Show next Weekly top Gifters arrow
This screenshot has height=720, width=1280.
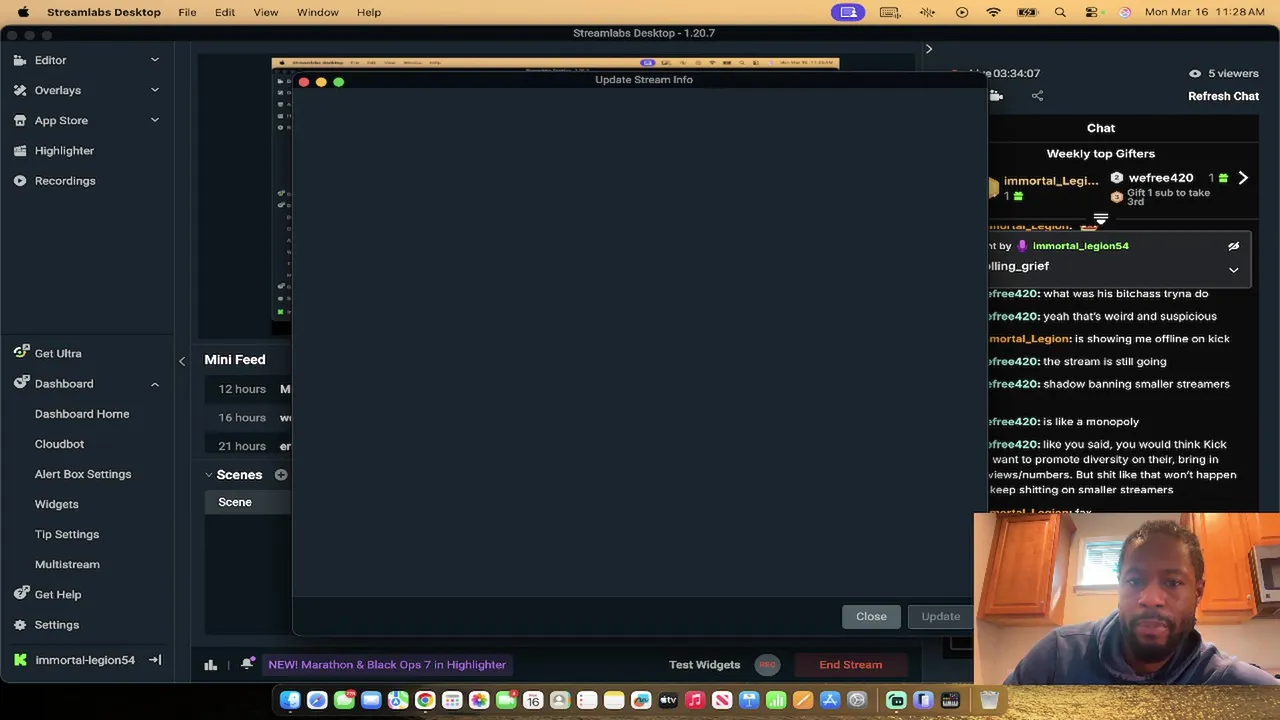point(1243,178)
